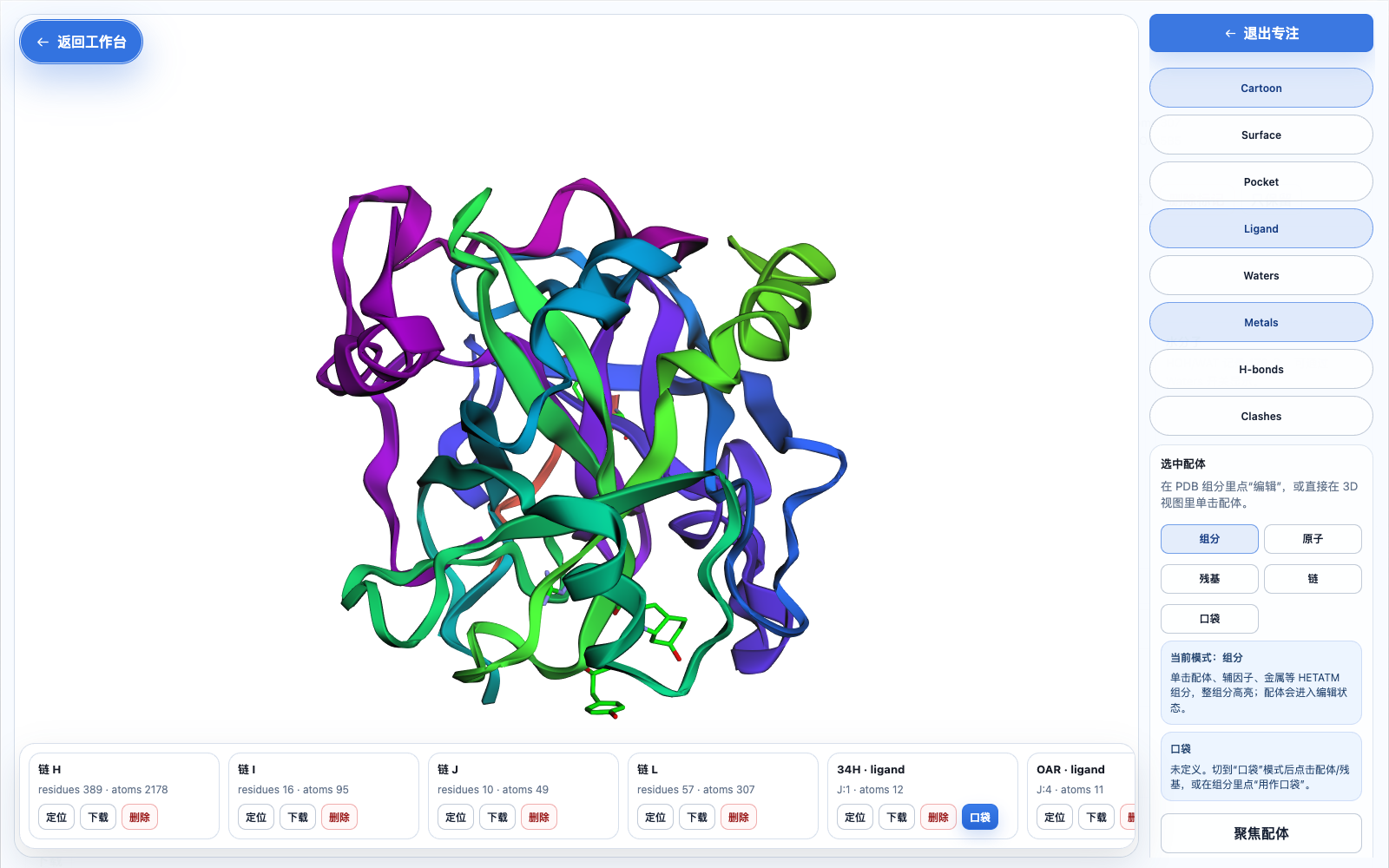The width and height of the screenshot is (1389, 868).
Task: Click 'residues 389 · atoms 2178' text
Action: coord(103,789)
